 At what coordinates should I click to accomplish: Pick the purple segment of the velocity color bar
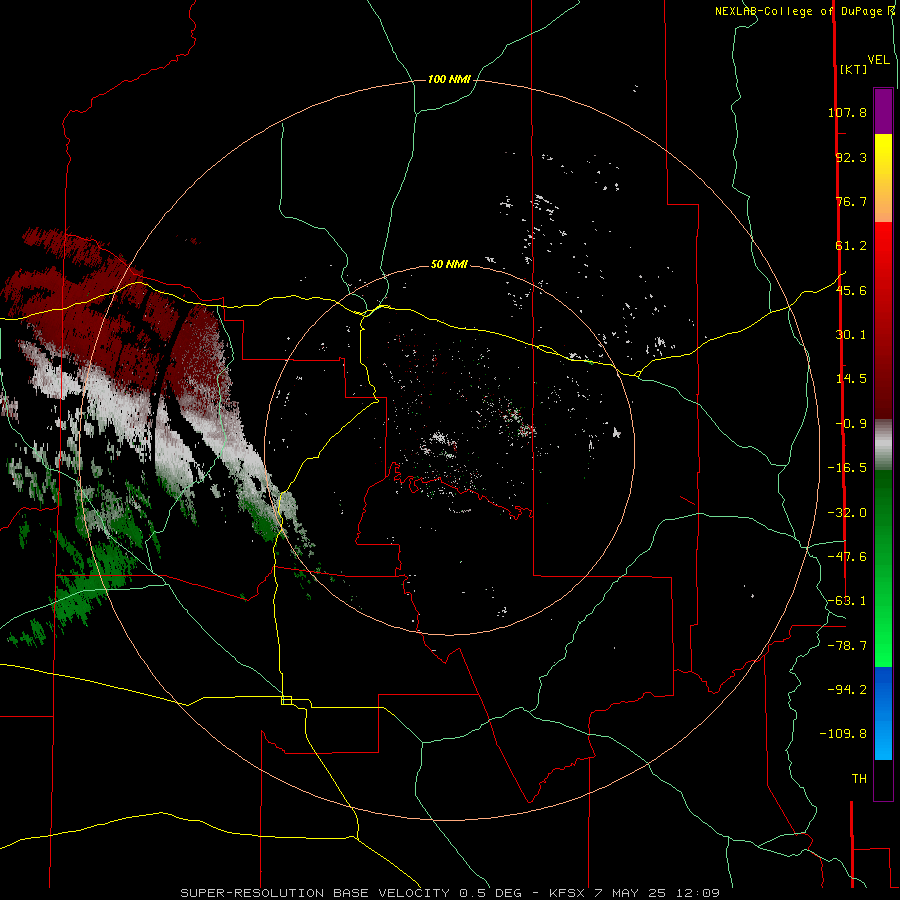(x=883, y=111)
